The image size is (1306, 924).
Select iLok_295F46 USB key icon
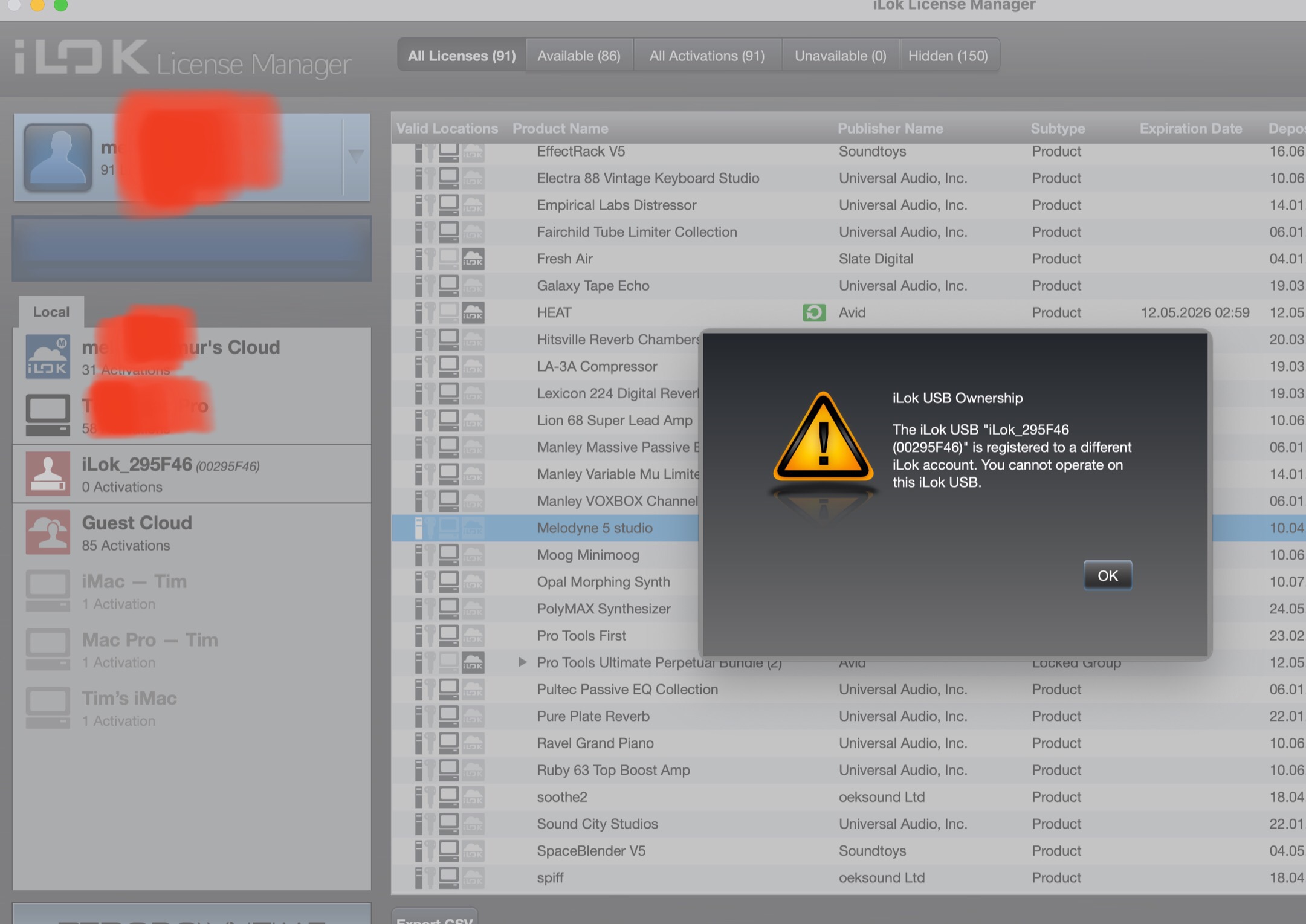pyautogui.click(x=48, y=474)
